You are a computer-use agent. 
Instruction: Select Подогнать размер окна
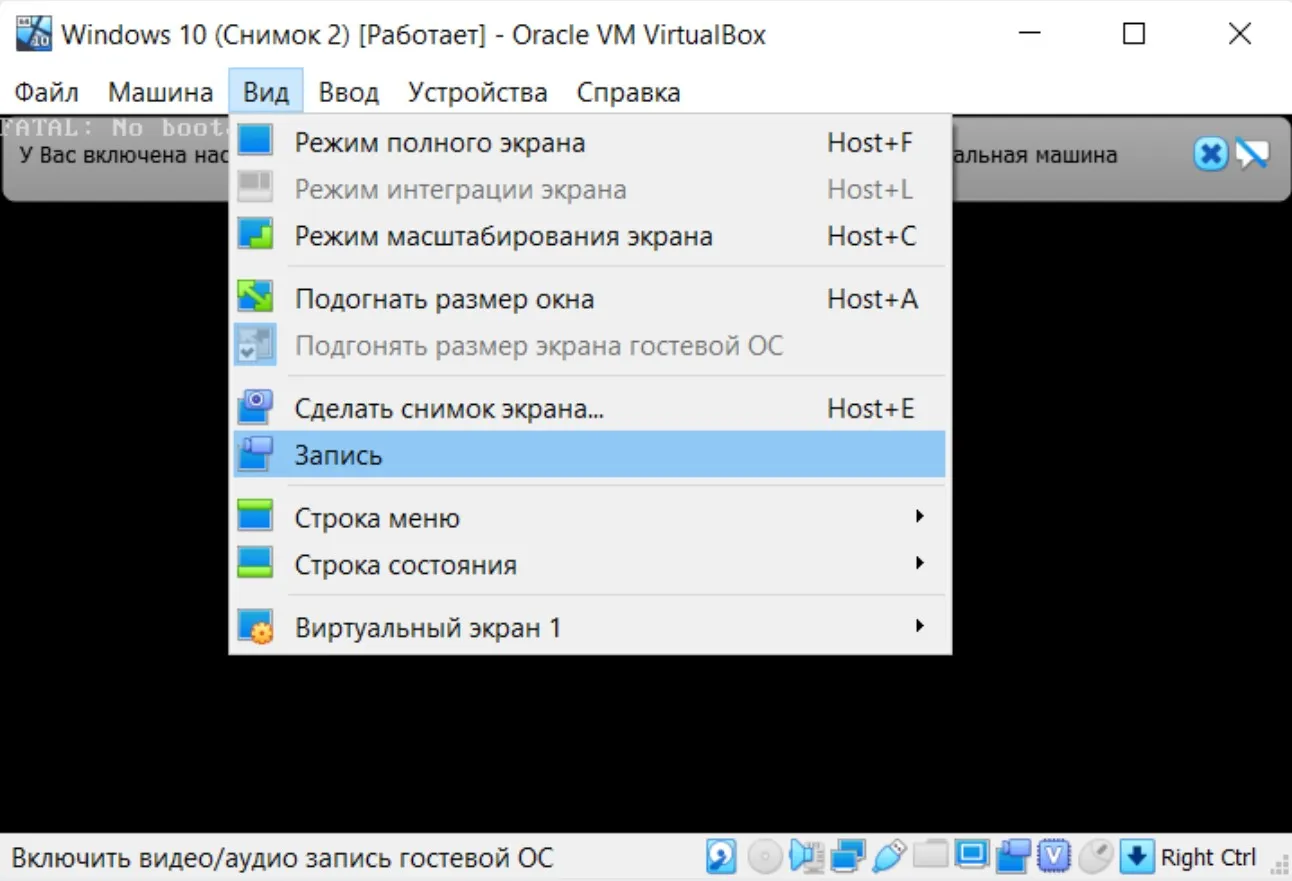coord(588,299)
